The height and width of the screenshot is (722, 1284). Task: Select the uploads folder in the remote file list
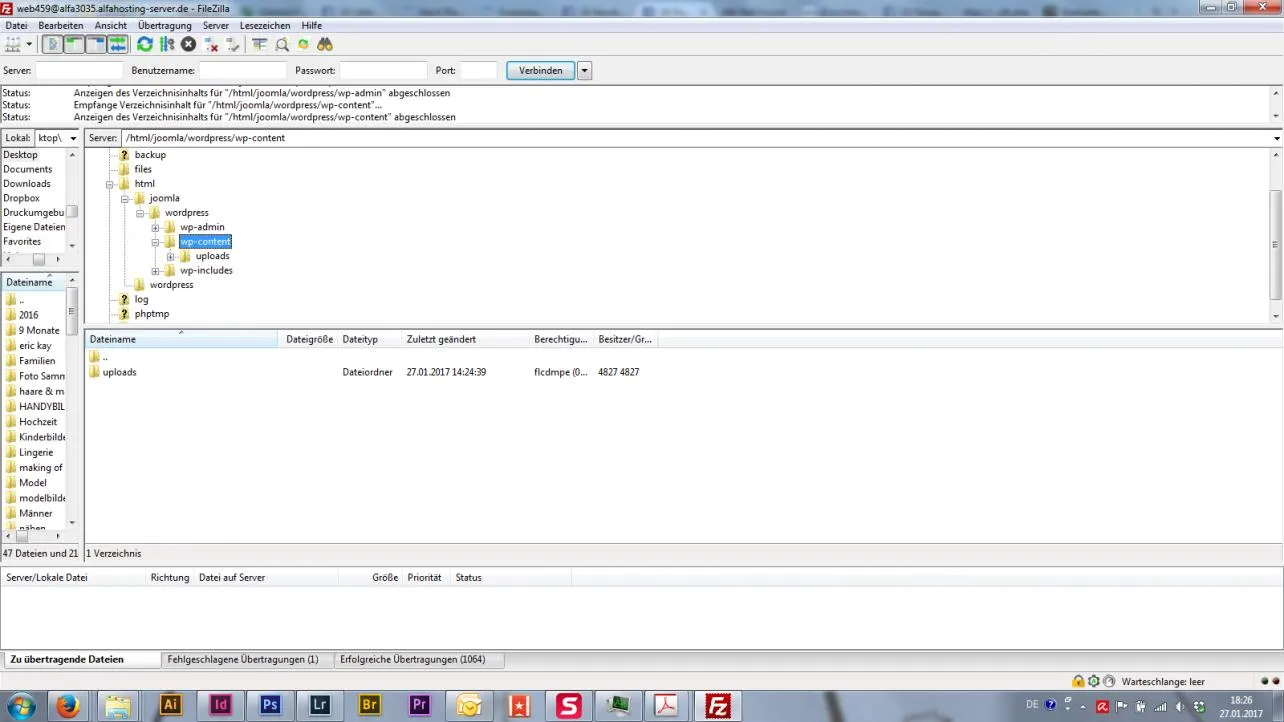(x=119, y=372)
